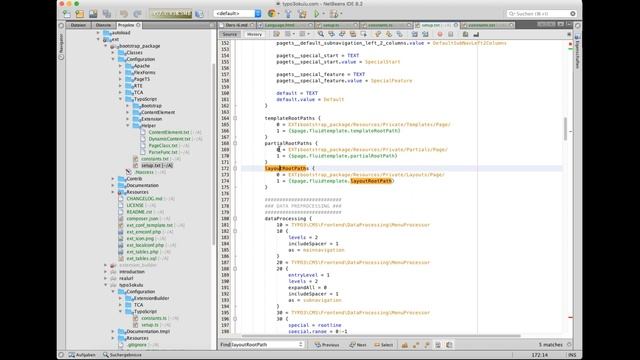Toggle Wrap Around in find bar

tap(449, 345)
